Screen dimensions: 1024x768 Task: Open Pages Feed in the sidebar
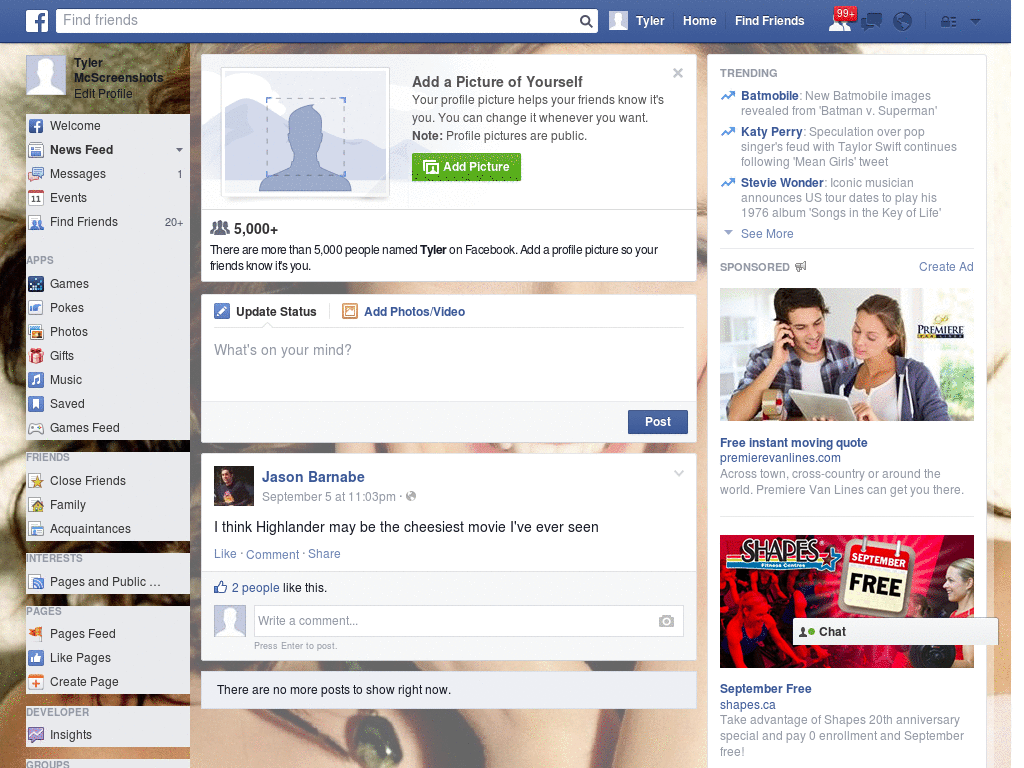108,633
